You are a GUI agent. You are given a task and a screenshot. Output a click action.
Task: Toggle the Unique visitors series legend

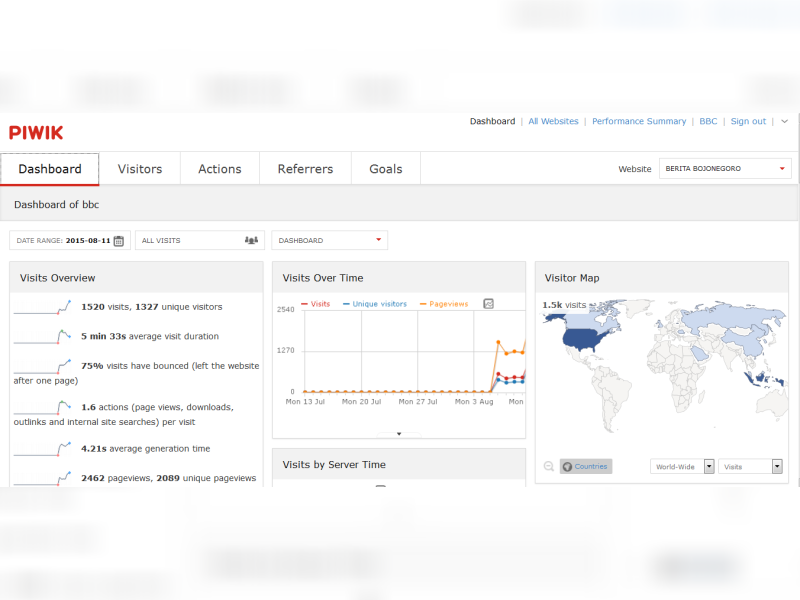[x=375, y=304]
